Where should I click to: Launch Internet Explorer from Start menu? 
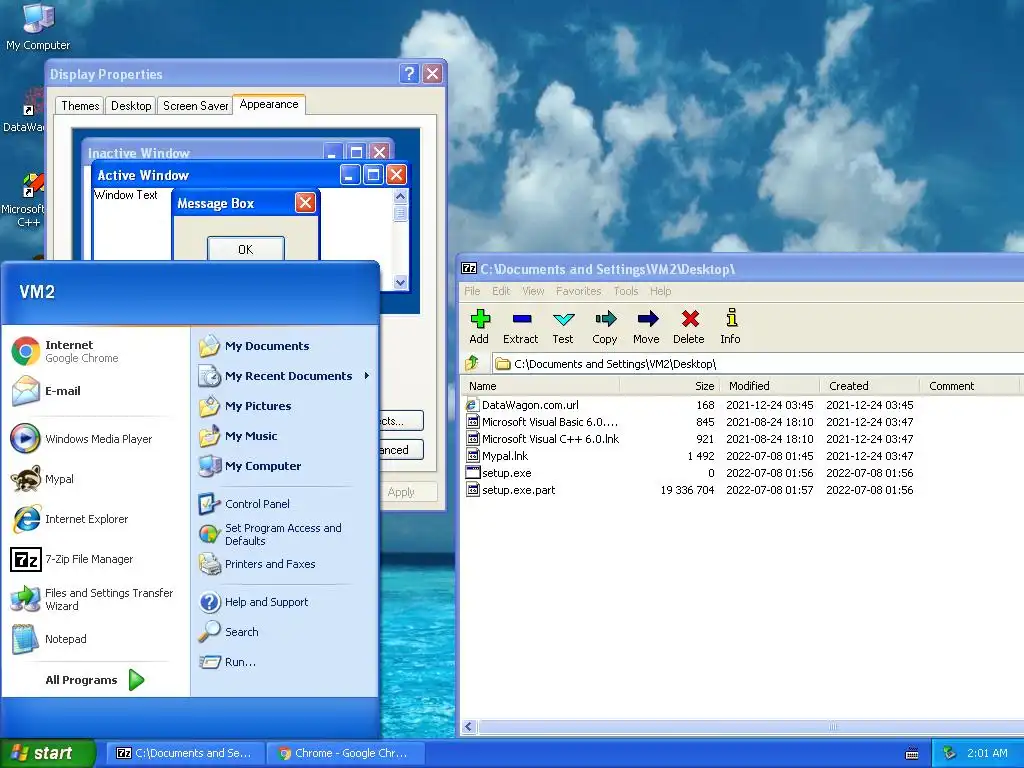pyautogui.click(x=70, y=519)
